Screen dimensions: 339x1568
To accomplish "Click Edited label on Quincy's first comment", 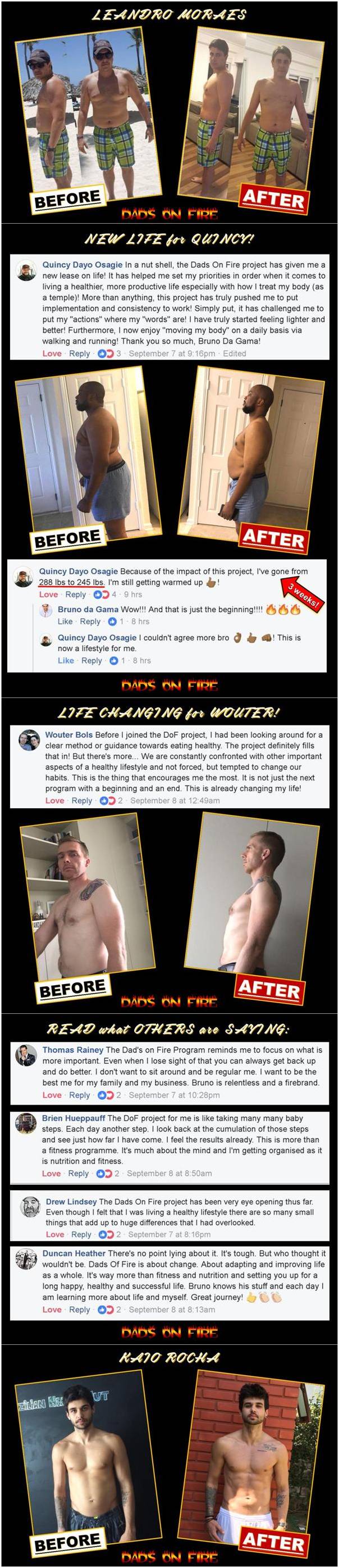I will [x=234, y=354].
